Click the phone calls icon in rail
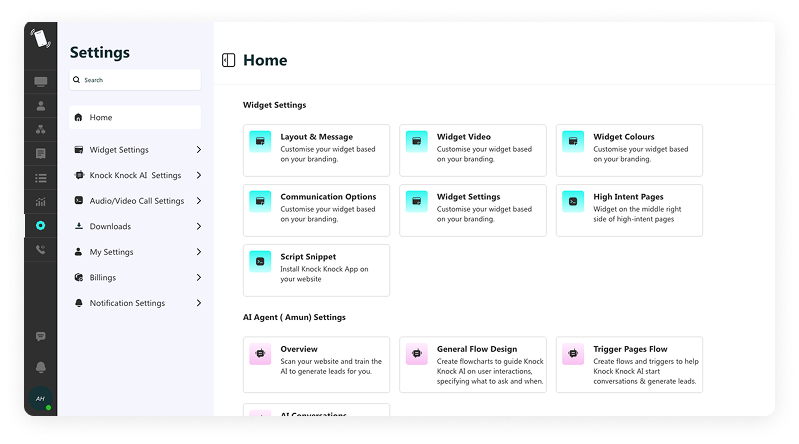Screen dimensions: 799x444 [x=41, y=250]
